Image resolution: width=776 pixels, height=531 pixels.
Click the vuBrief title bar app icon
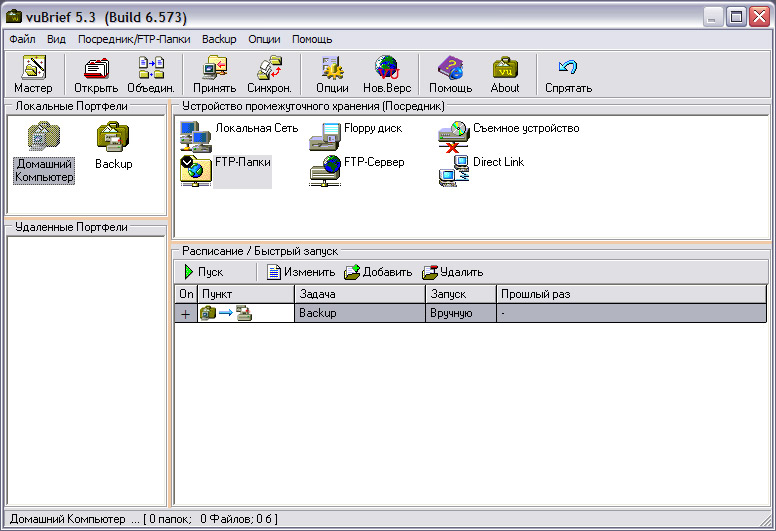point(14,17)
